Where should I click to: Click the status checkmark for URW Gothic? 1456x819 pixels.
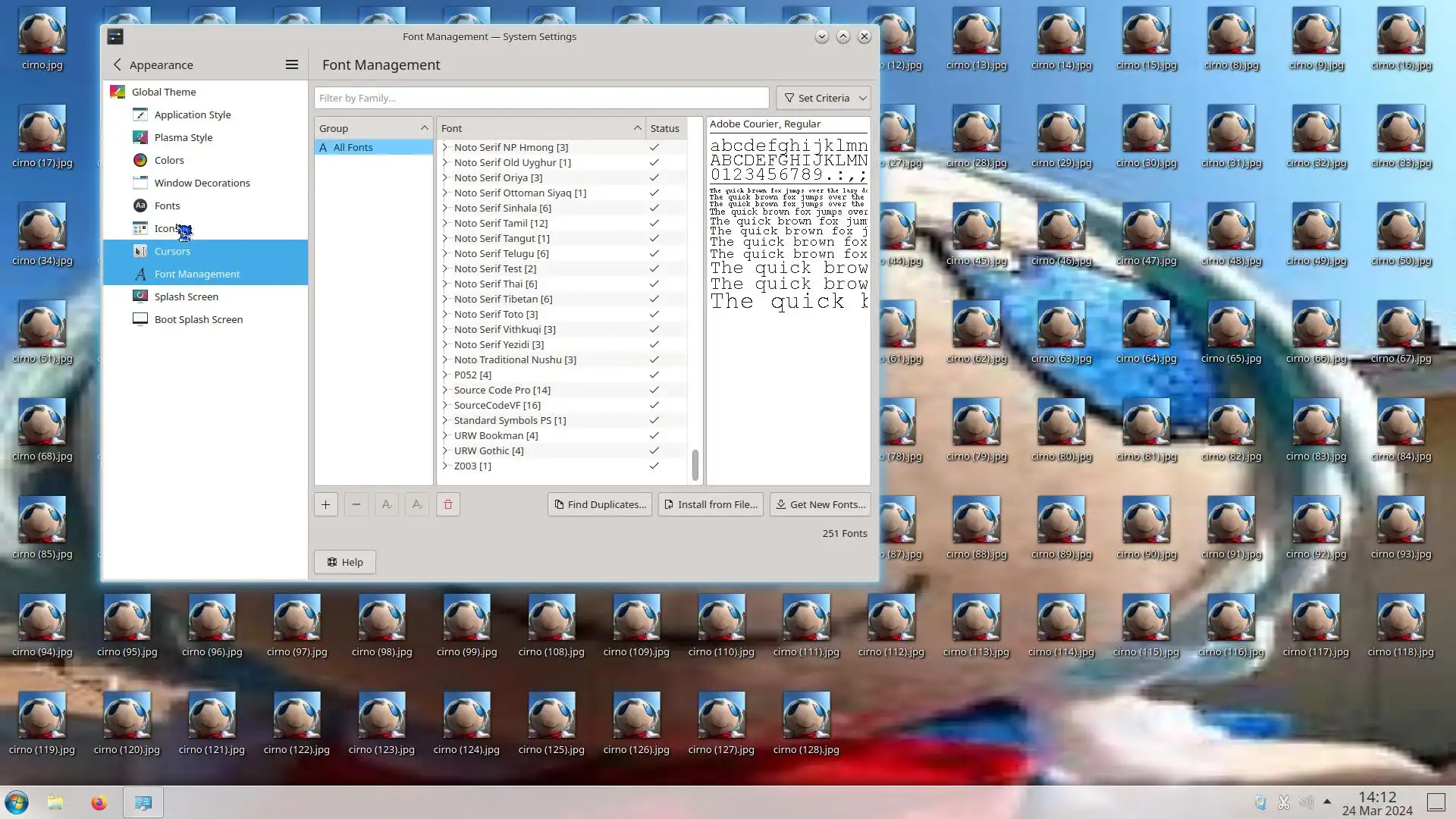point(654,450)
